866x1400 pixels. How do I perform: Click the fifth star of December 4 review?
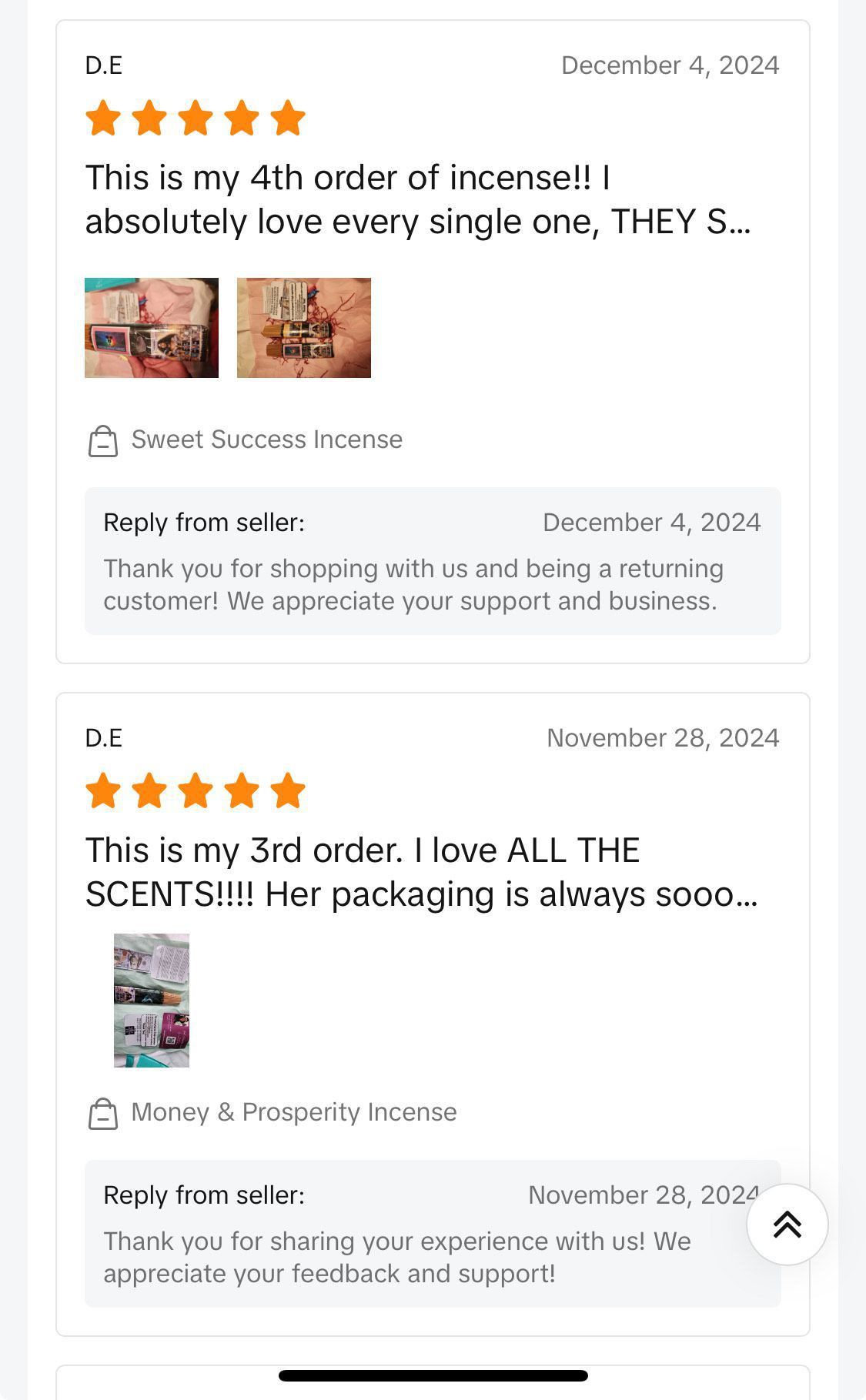(288, 119)
